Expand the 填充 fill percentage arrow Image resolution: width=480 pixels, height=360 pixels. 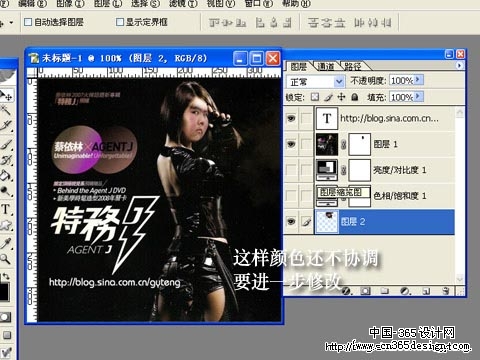click(x=419, y=97)
